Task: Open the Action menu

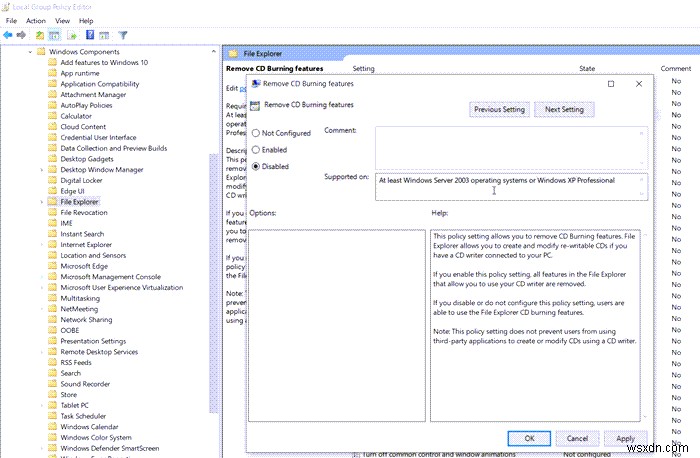Action: pyautogui.click(x=36, y=21)
